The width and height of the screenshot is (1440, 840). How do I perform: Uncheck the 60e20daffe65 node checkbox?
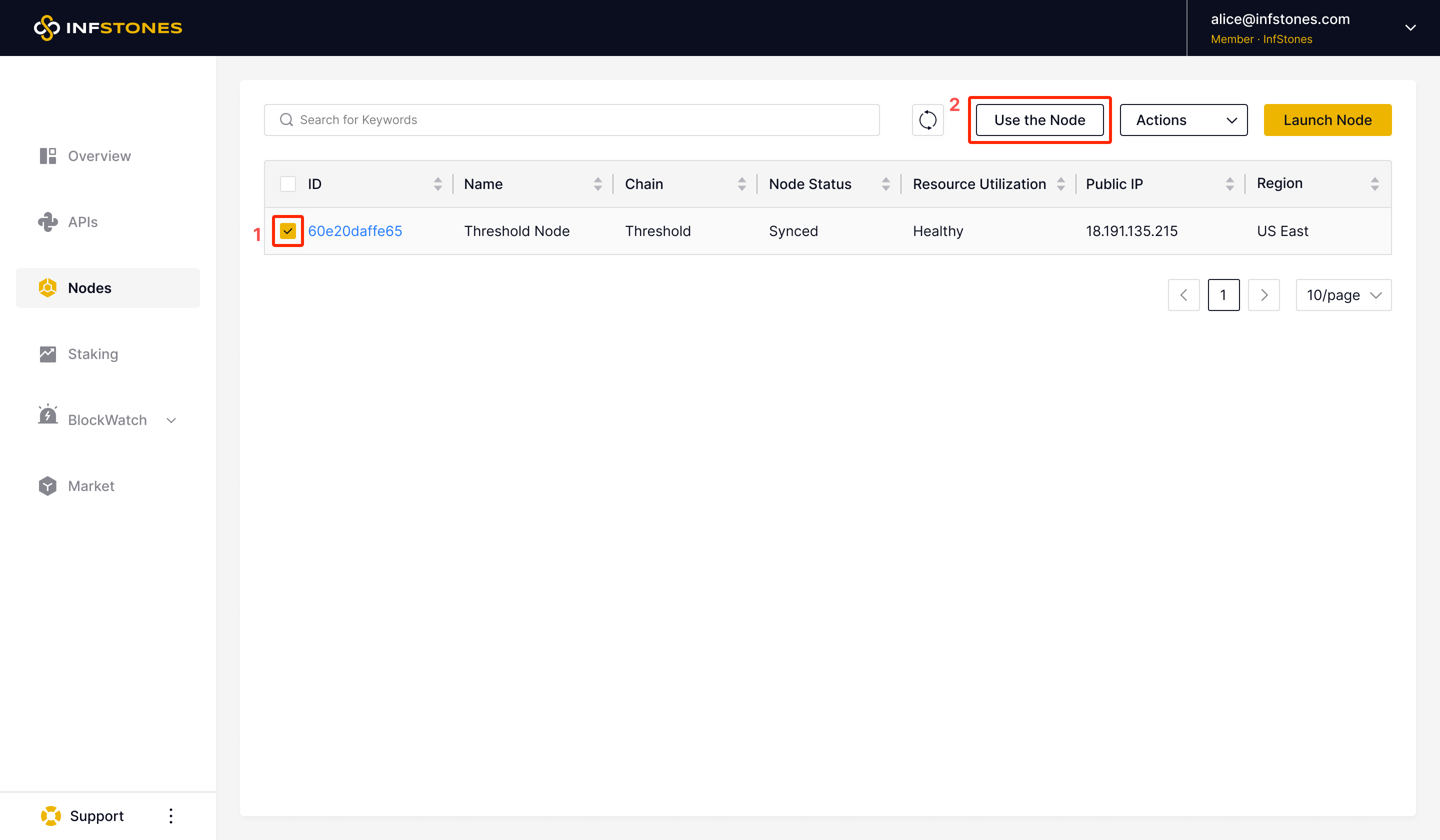pyautogui.click(x=288, y=231)
